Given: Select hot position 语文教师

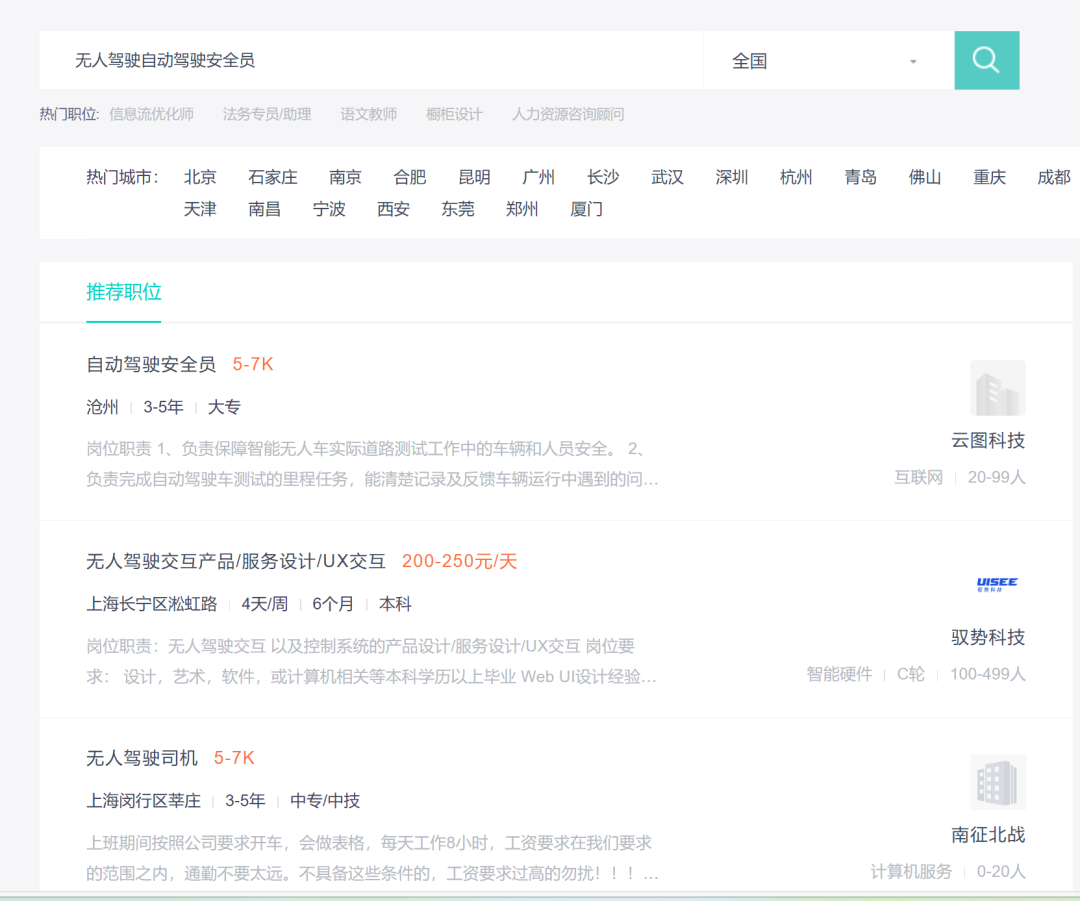Looking at the screenshot, I should coord(368,114).
